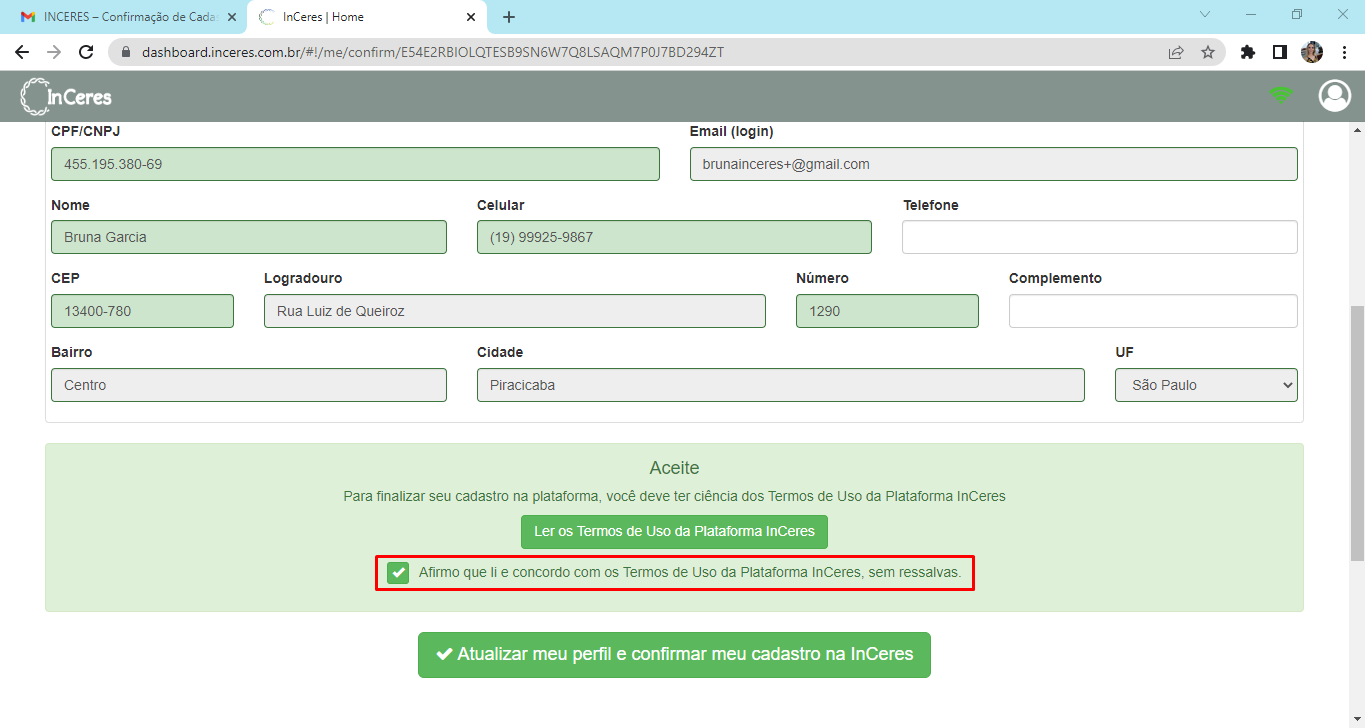Screen dimensions: 1365x728
Task: Open a new browser tab
Action: (509, 17)
